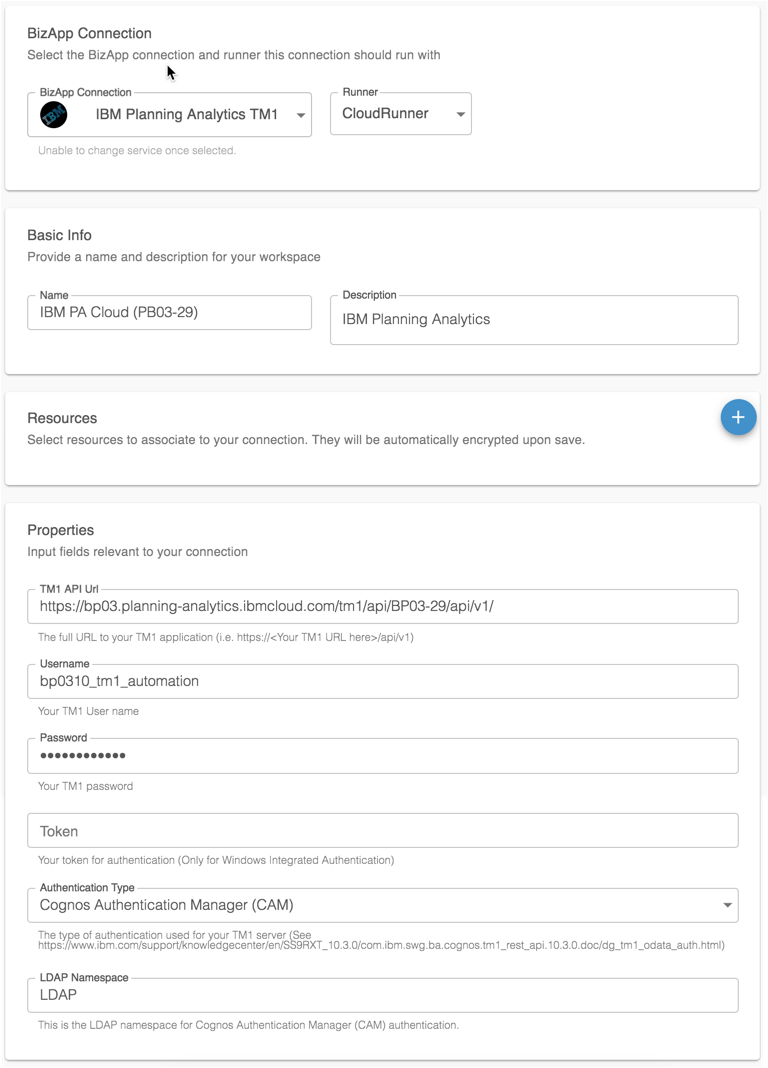This screenshot has width=768, height=1068.
Task: Click 'Input fields relevant to your connection' text
Action: pos(138,552)
